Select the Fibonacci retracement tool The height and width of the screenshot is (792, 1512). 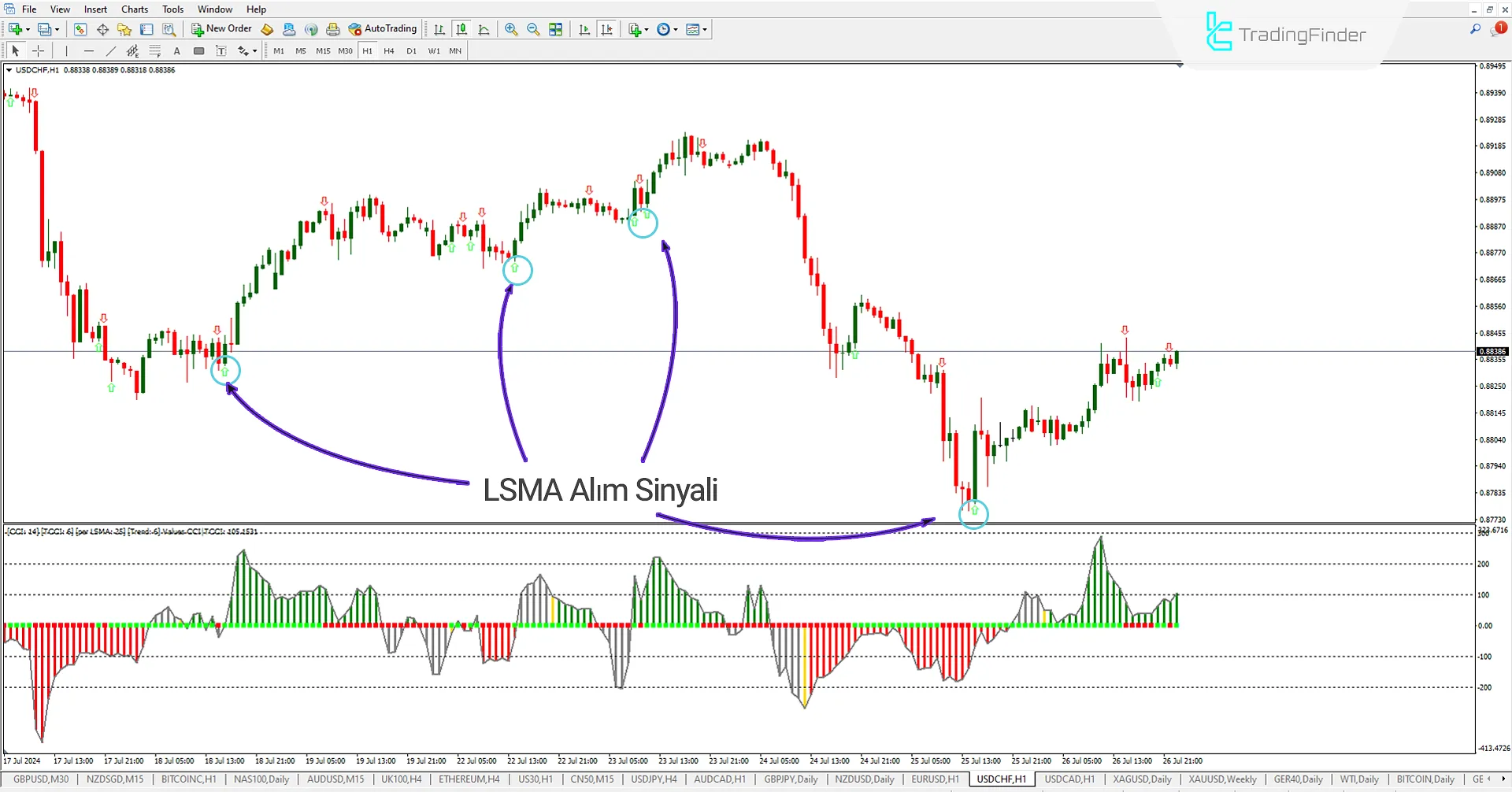click(155, 50)
